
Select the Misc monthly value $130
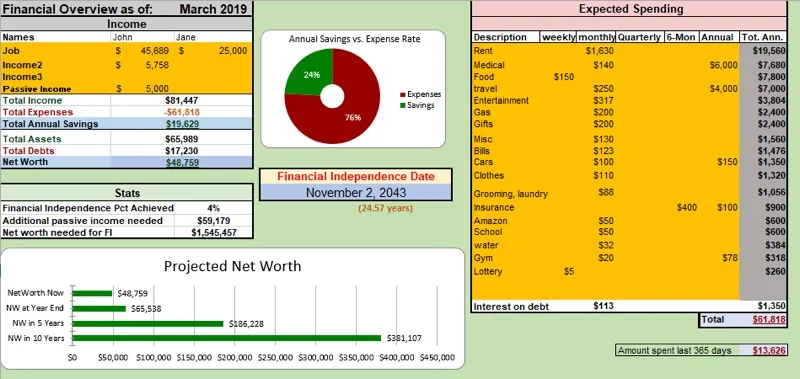[604, 139]
